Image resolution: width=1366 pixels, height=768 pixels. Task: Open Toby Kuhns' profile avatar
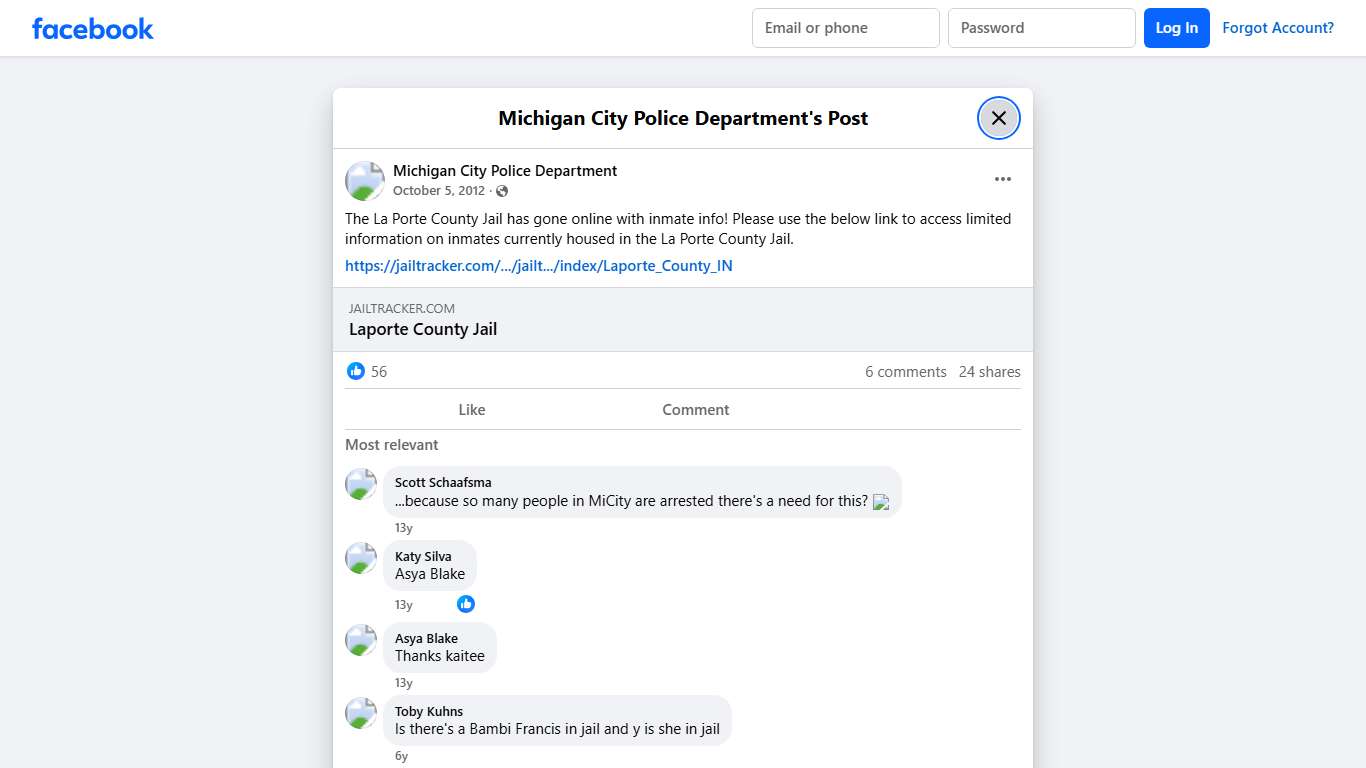tap(360, 713)
